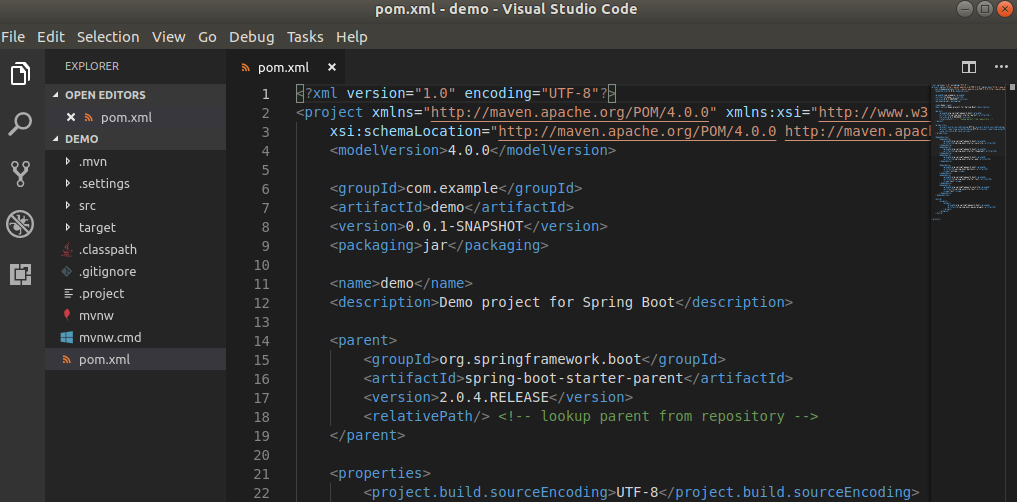This screenshot has width=1017, height=502.
Task: Open the Edit menu
Action: pos(51,37)
